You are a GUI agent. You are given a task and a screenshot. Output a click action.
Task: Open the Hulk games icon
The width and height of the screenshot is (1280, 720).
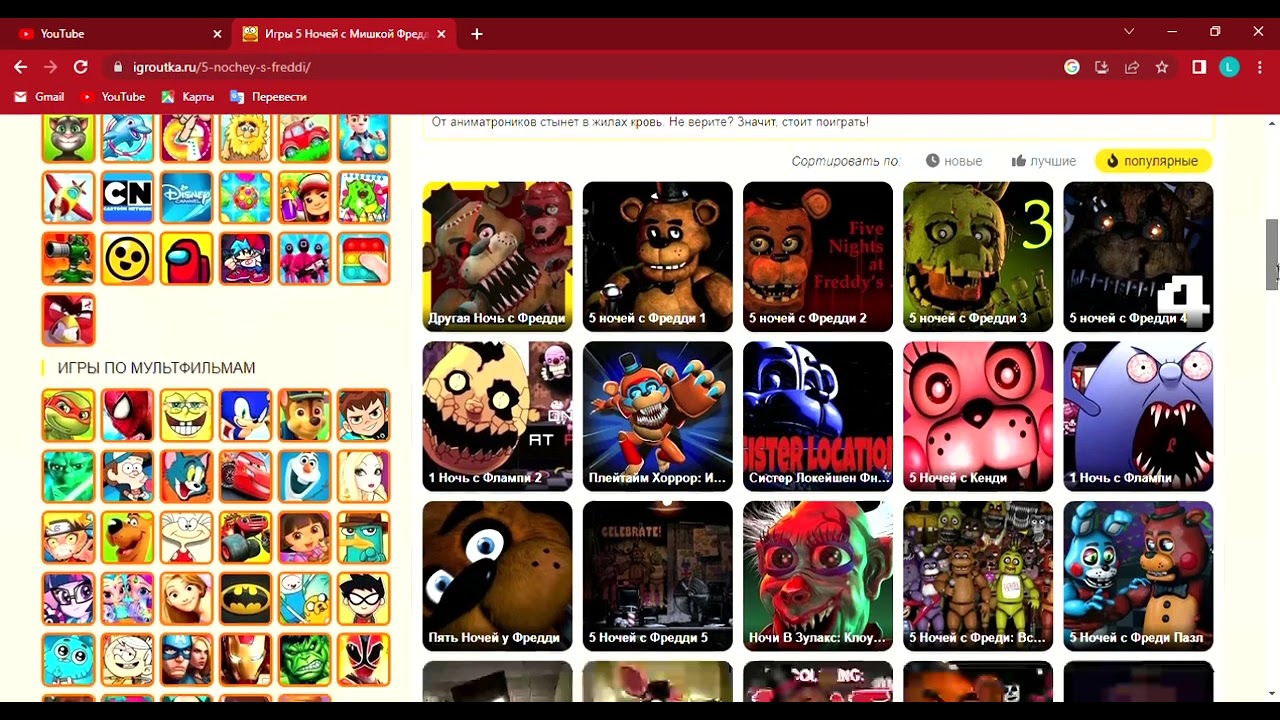point(304,659)
